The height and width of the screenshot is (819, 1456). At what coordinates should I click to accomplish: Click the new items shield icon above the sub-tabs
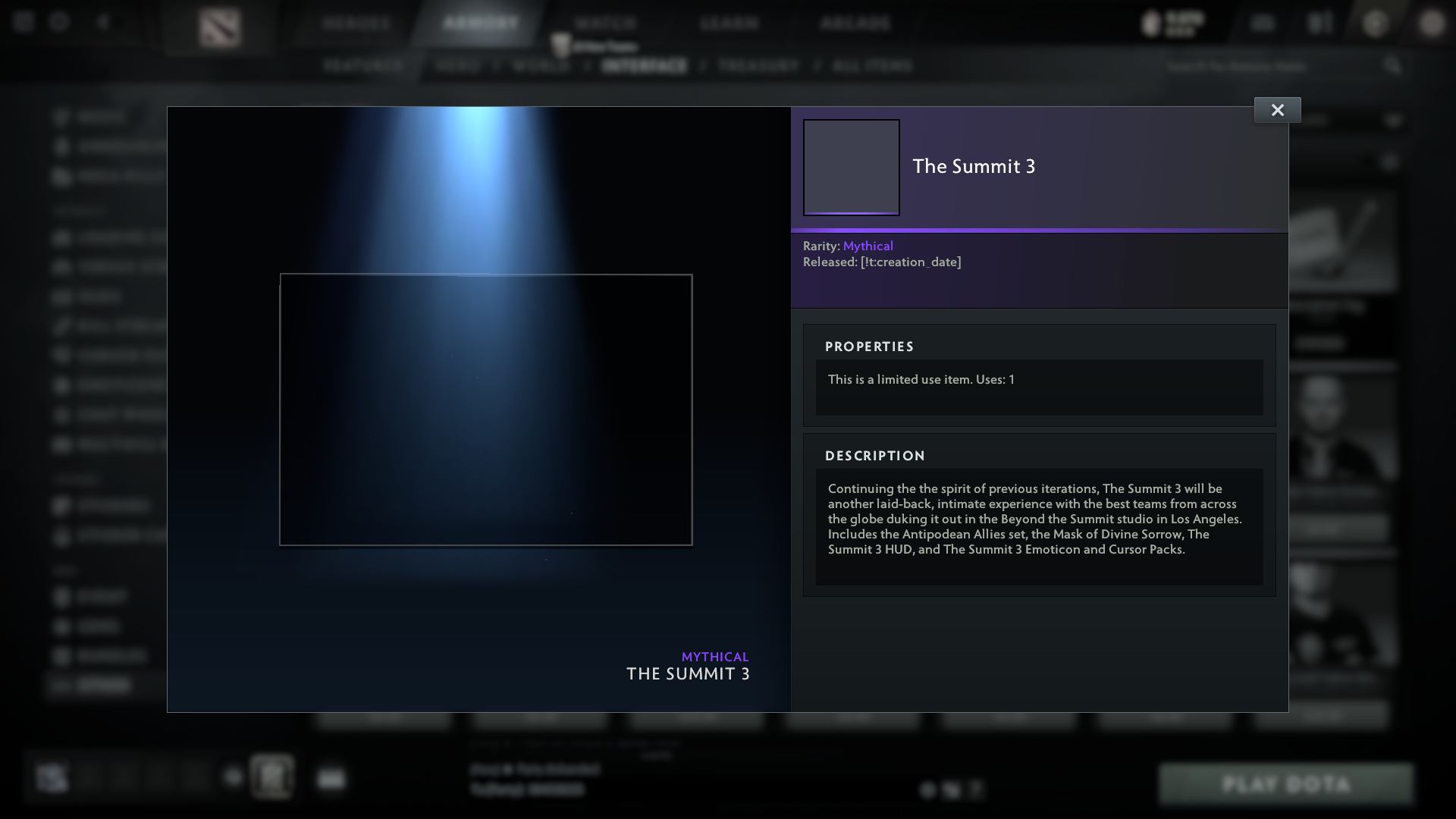[560, 44]
